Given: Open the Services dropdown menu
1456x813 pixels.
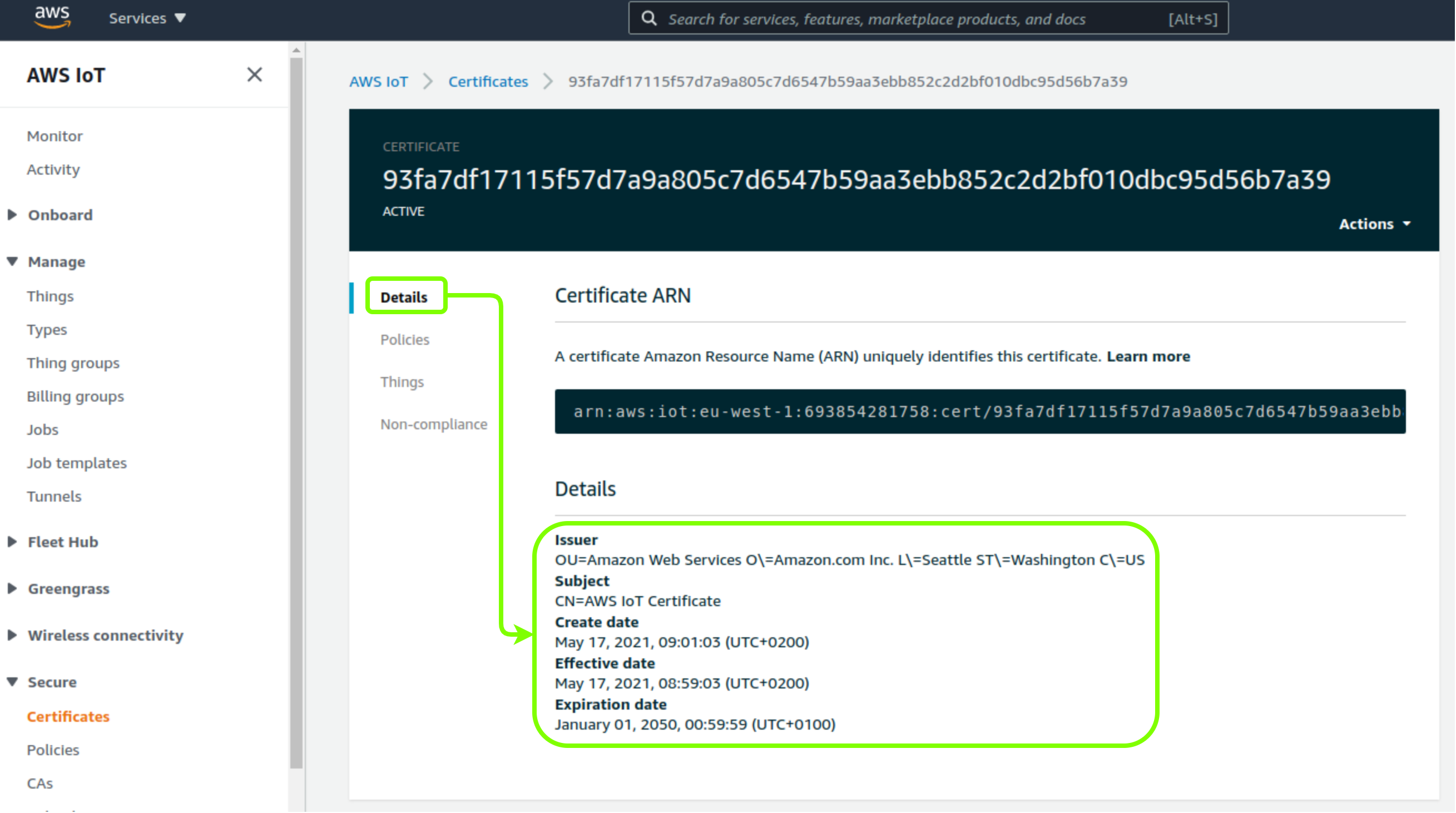Looking at the screenshot, I should (147, 18).
